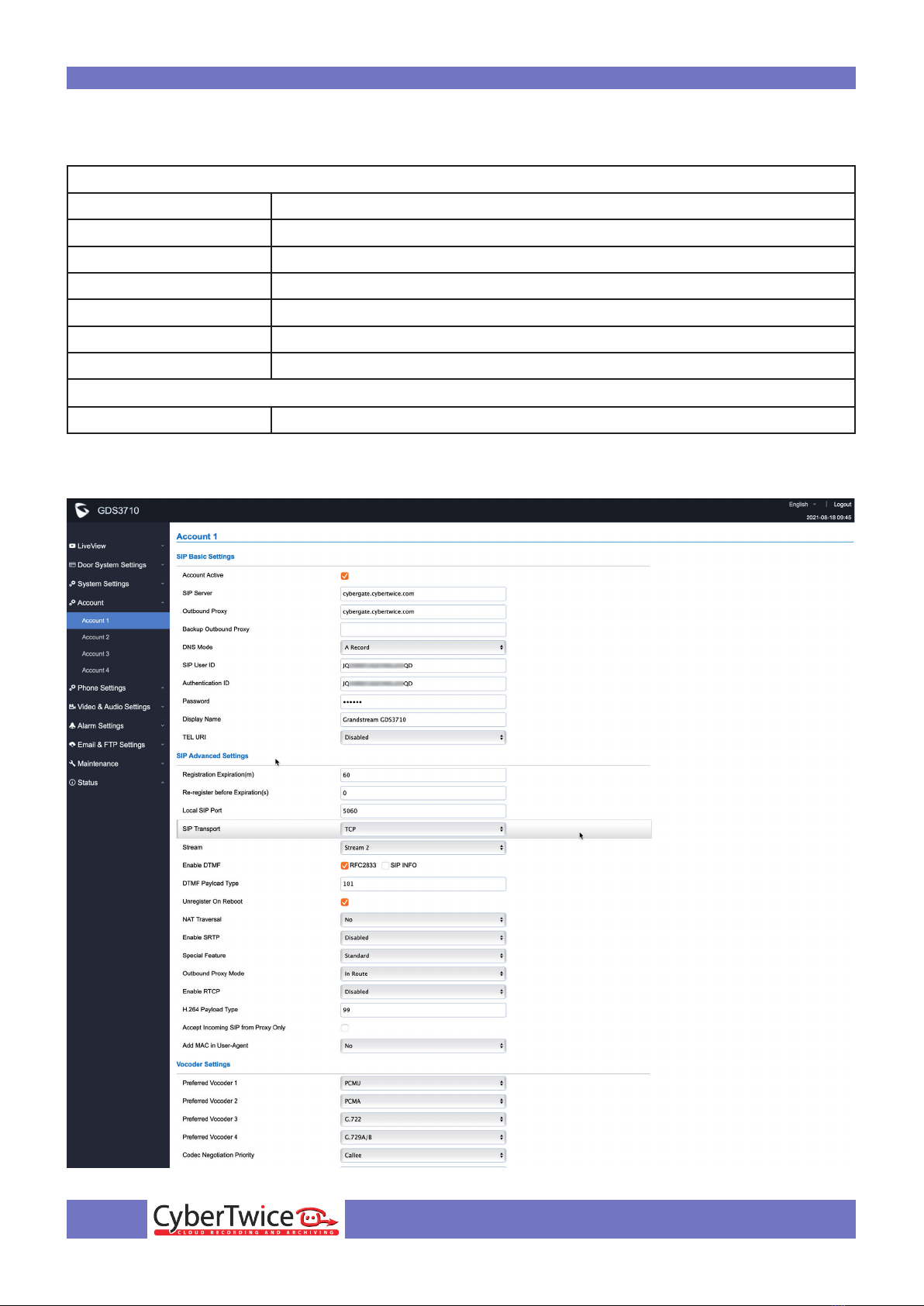Image resolution: width=924 pixels, height=1306 pixels.
Task: Click the SIP Server input field
Action: pyautogui.click(x=423, y=594)
